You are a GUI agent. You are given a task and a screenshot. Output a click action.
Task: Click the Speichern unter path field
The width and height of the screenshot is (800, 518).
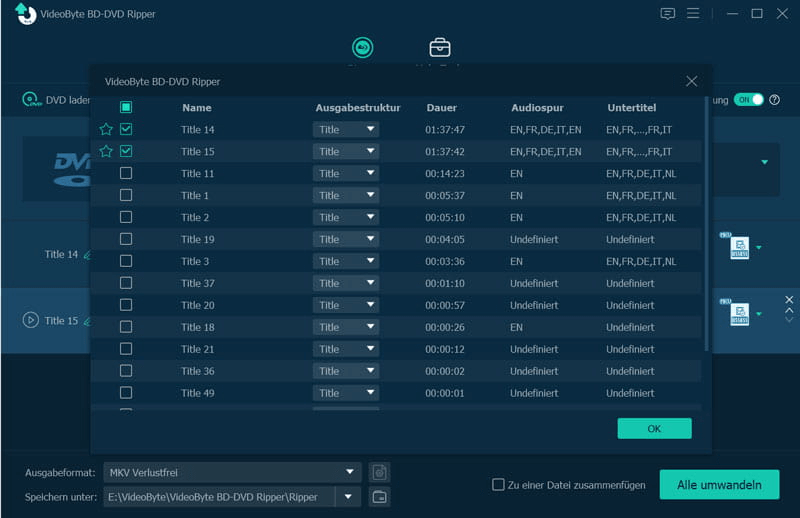tap(219, 497)
